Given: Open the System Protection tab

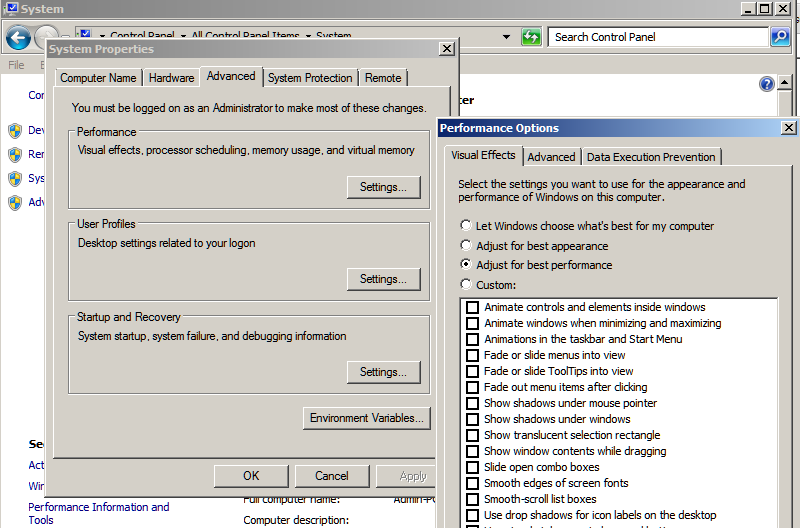Looking at the screenshot, I should (x=310, y=78).
